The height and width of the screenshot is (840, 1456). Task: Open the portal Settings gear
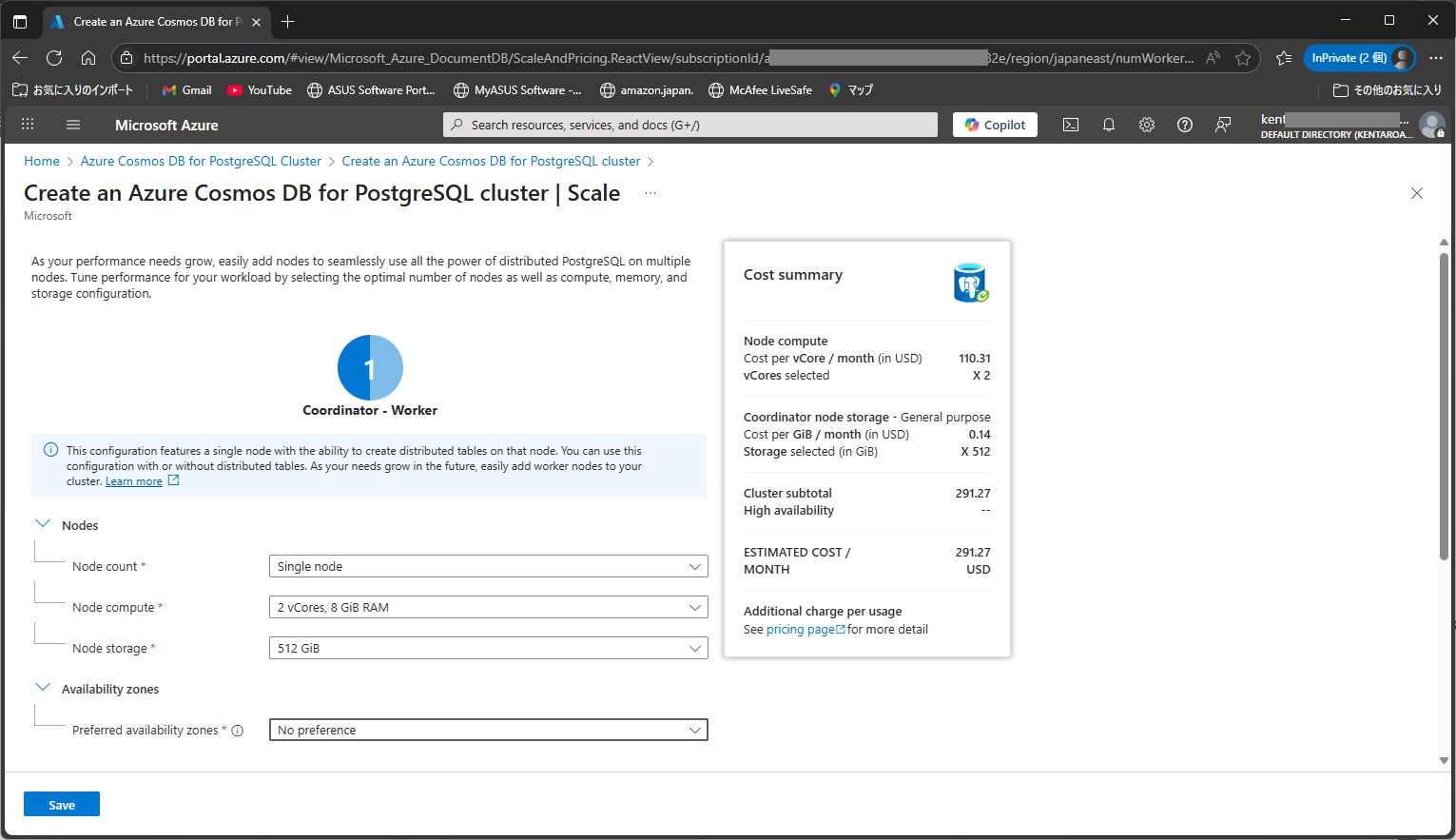point(1146,124)
